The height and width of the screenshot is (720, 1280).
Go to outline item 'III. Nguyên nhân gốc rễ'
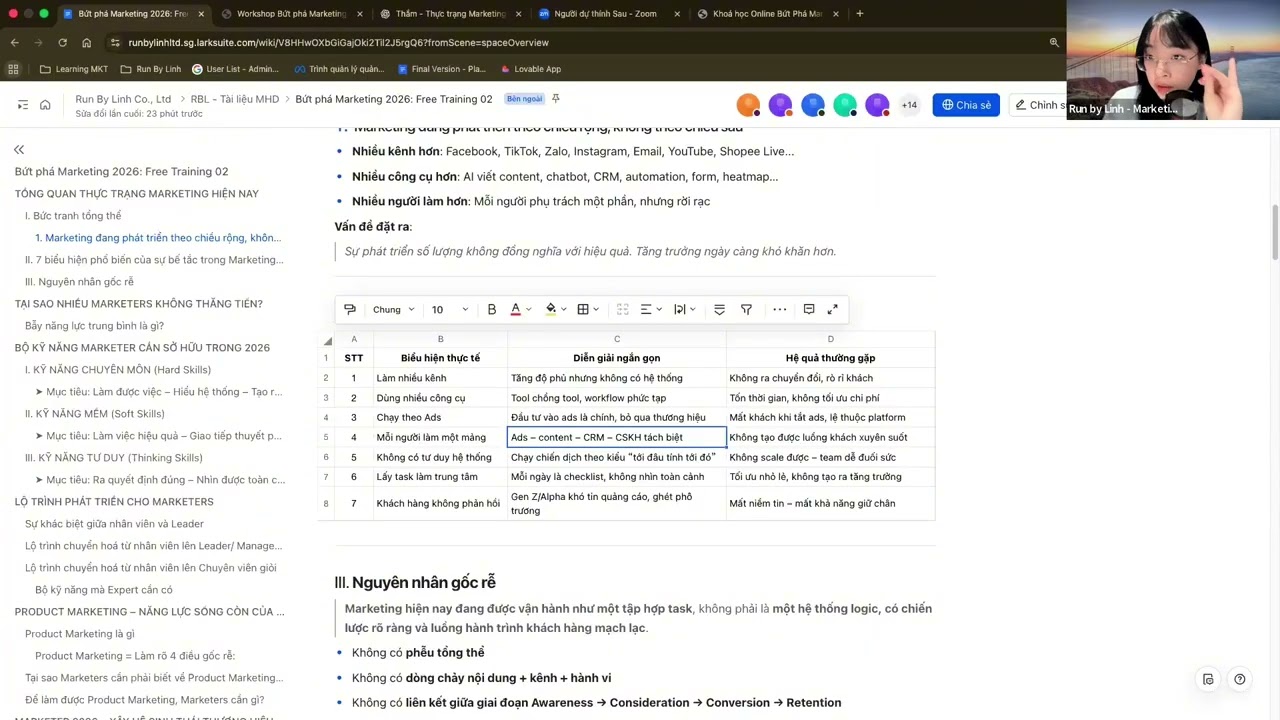[79, 282]
